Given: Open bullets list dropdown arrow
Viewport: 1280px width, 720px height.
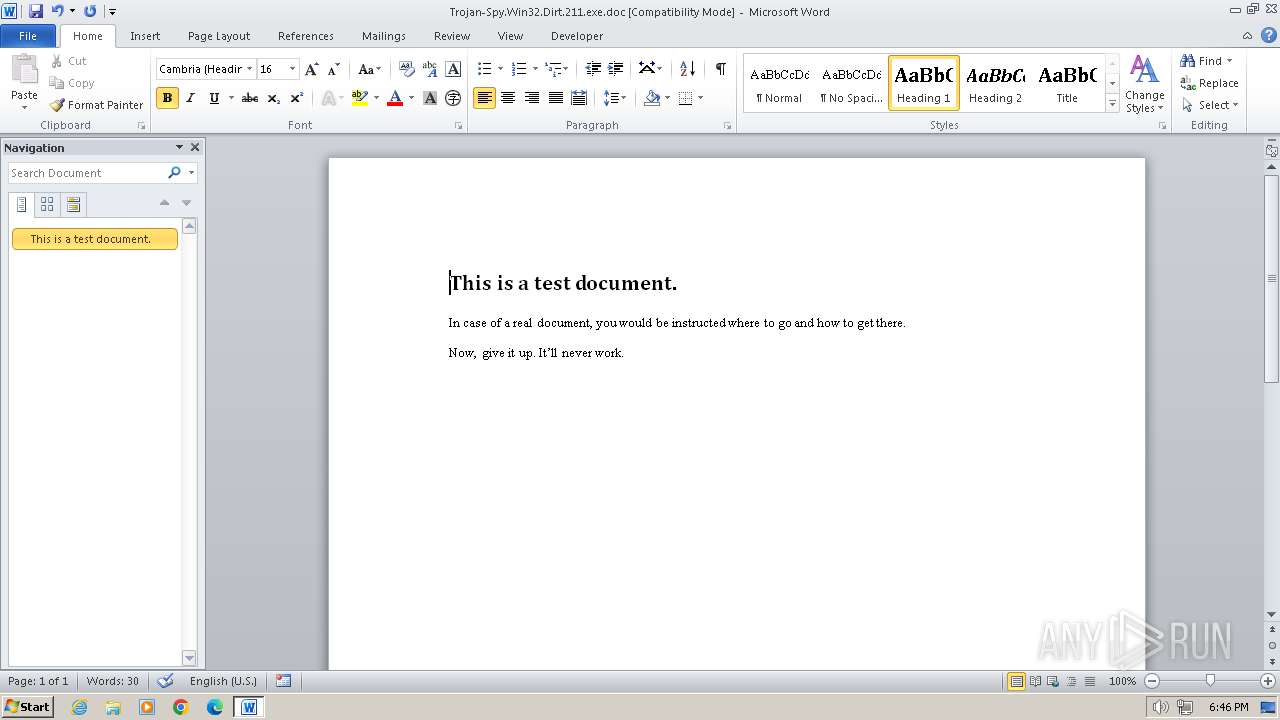Looking at the screenshot, I should (501, 69).
